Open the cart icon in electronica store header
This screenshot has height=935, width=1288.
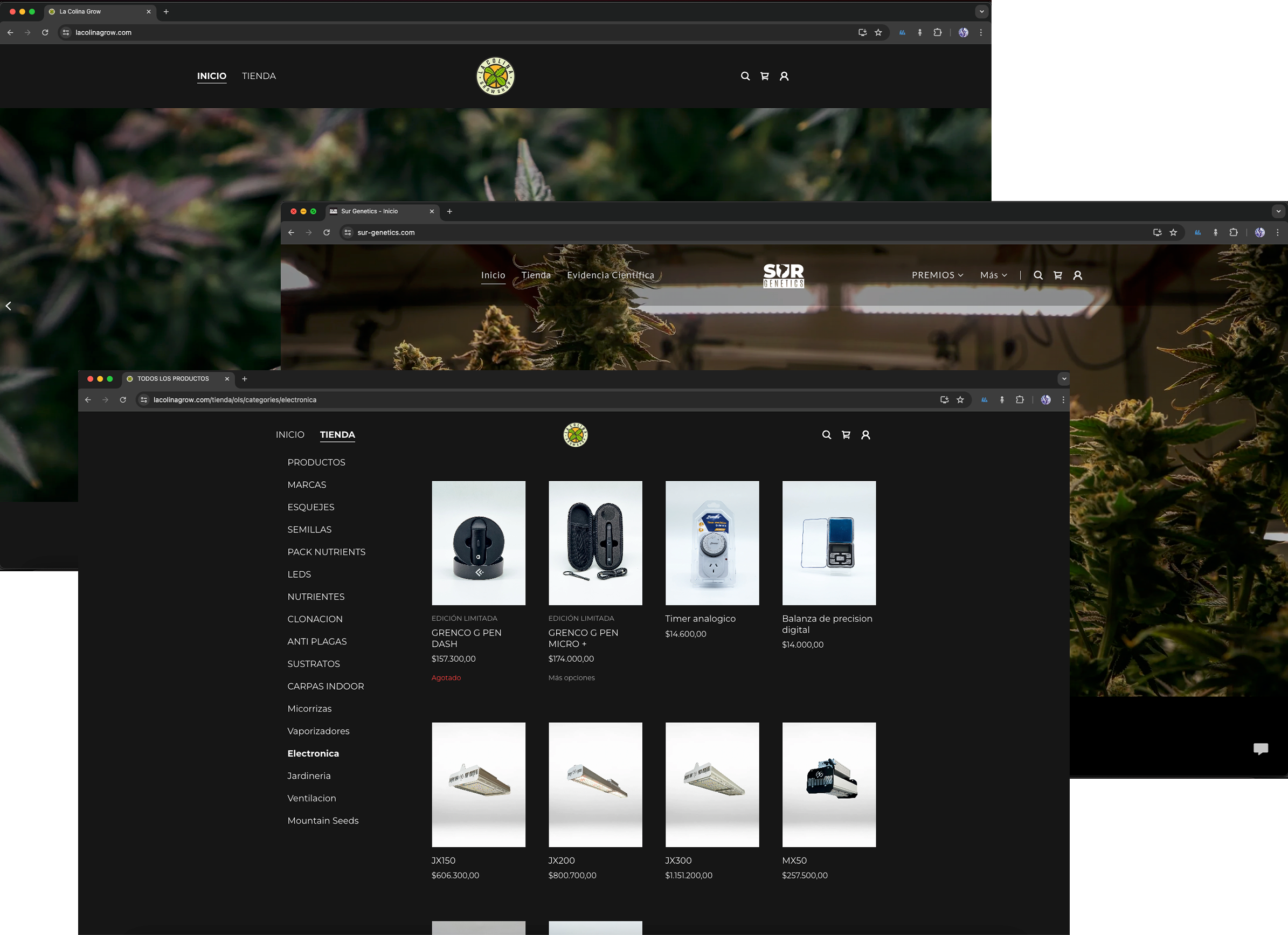click(846, 434)
